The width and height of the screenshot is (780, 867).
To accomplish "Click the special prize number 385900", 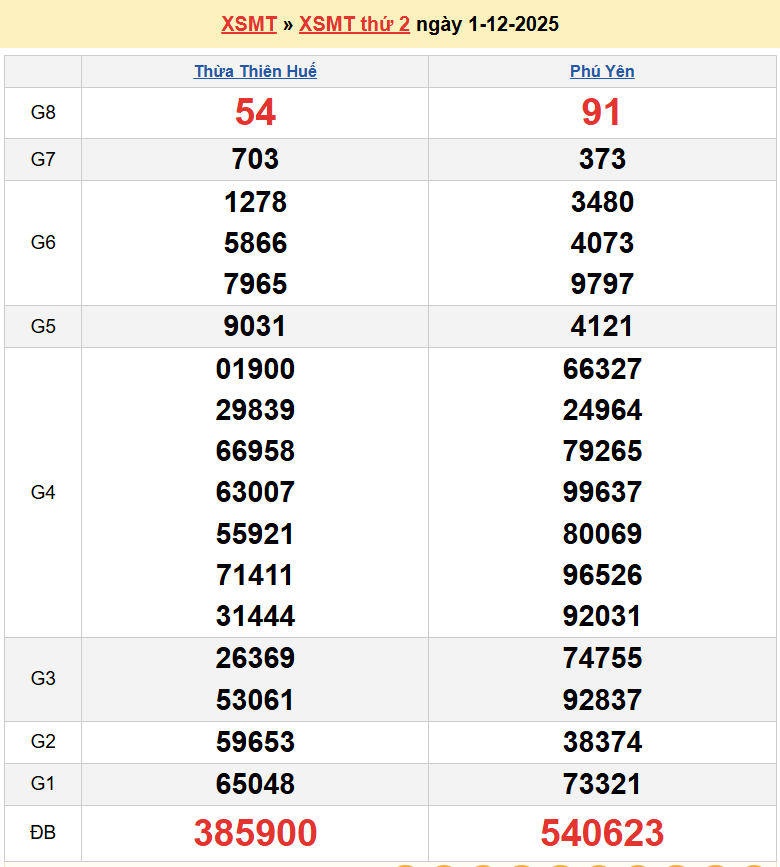I will tap(255, 833).
